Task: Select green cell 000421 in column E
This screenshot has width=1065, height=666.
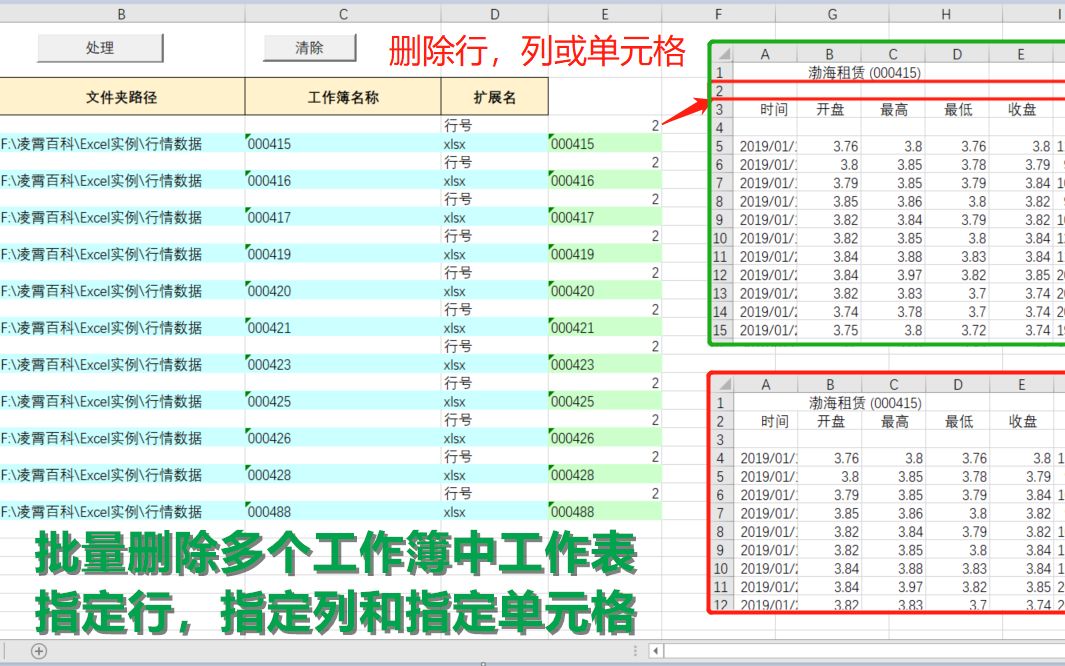Action: [x=604, y=327]
